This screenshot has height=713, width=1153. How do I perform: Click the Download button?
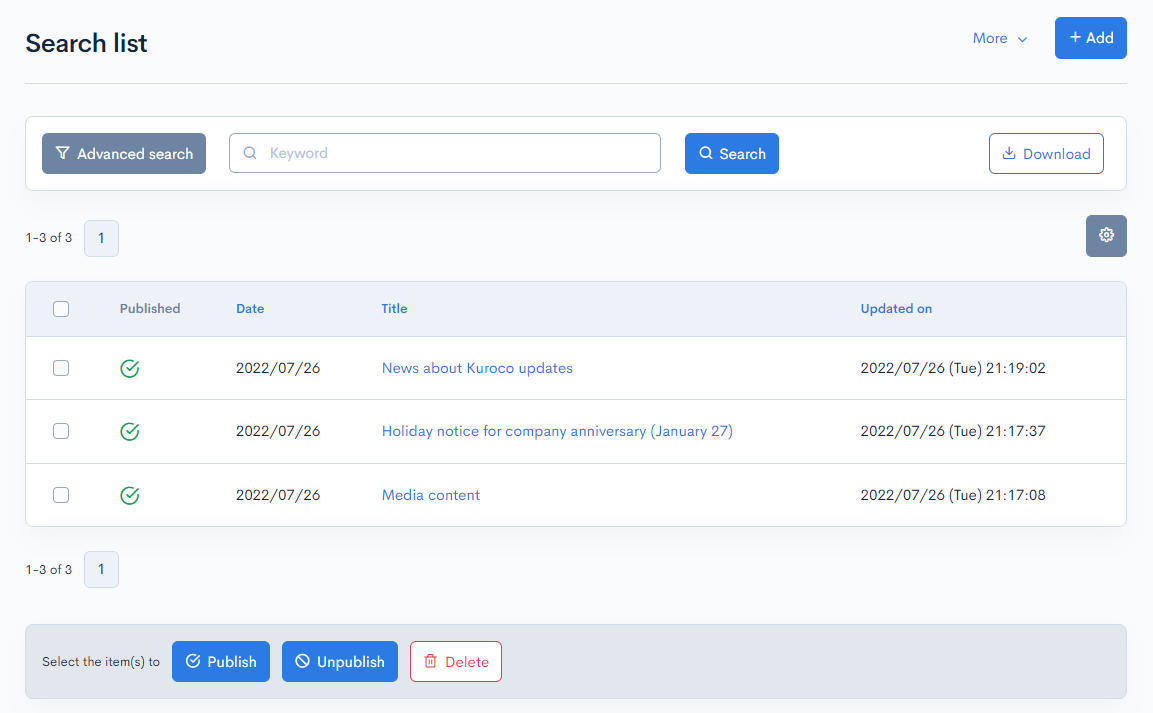coord(1046,153)
